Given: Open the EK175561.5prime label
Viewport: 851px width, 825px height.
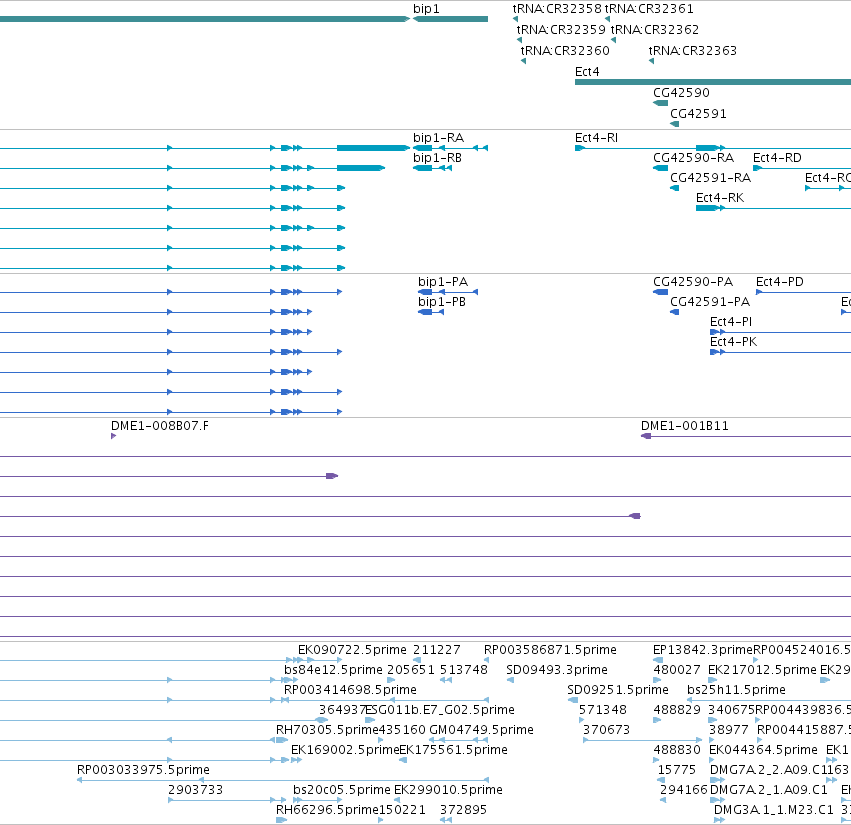Looking at the screenshot, I should tap(453, 750).
